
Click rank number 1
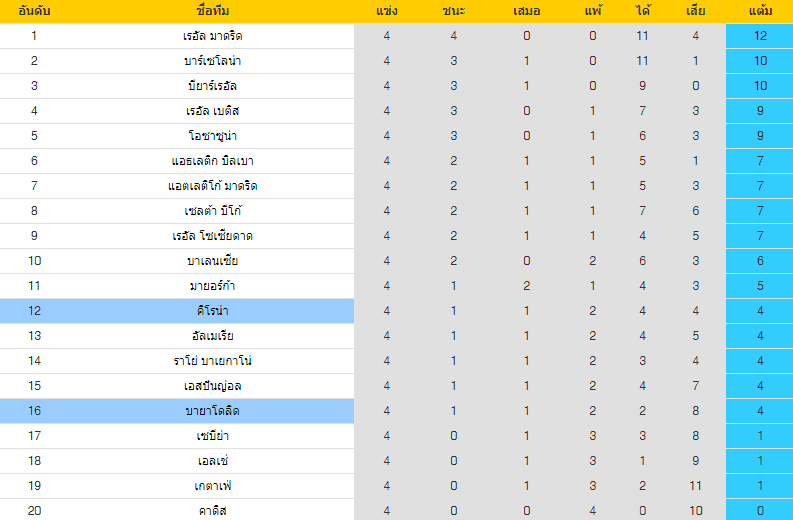click(34, 36)
